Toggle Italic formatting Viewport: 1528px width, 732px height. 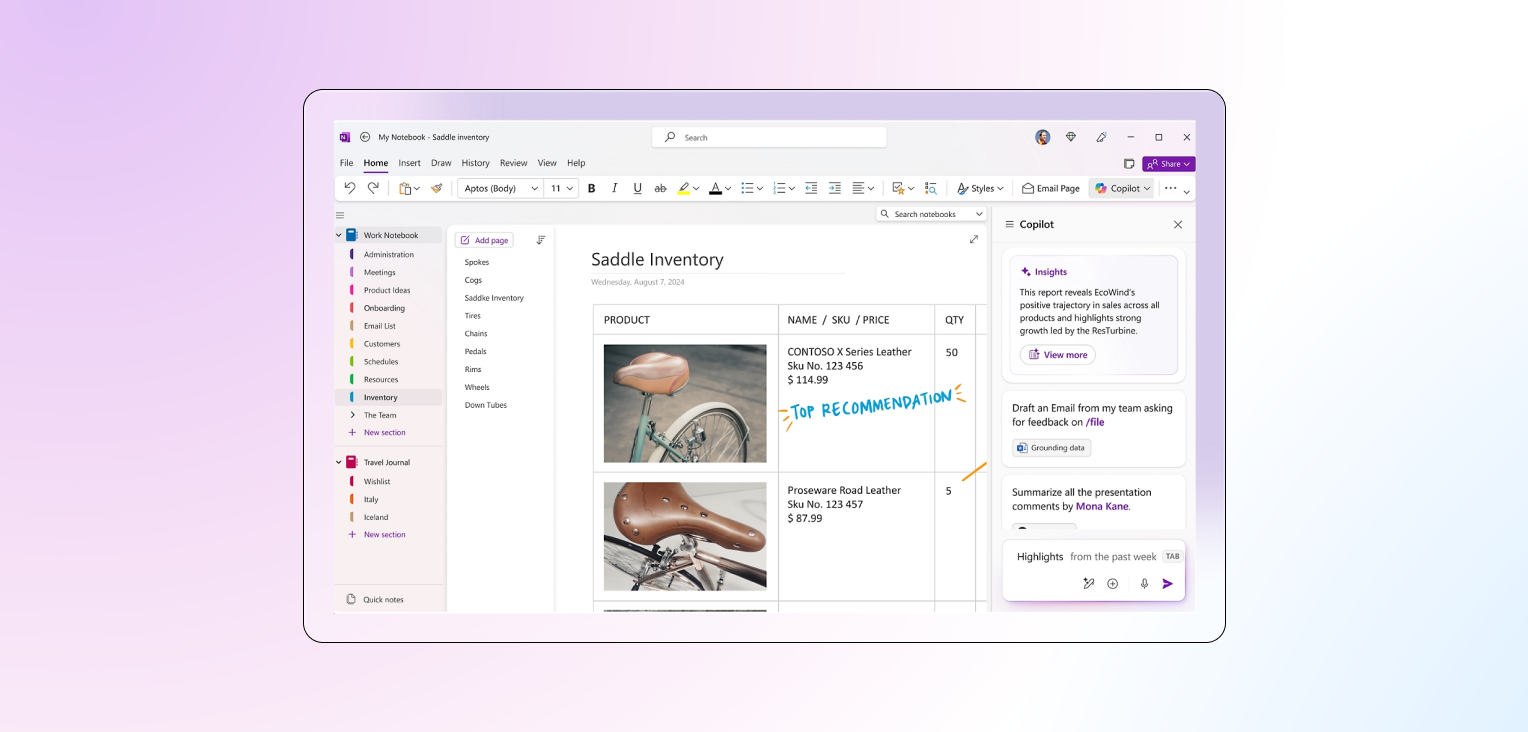(x=614, y=188)
